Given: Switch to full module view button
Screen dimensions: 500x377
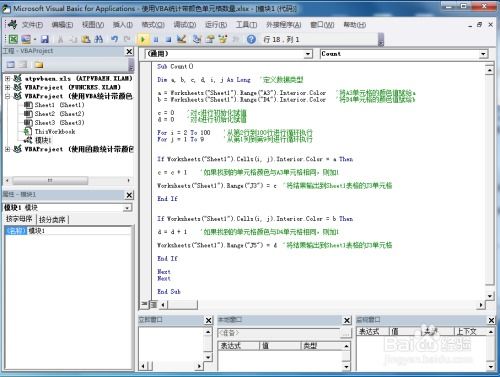Looking at the screenshot, I should pos(153,304).
